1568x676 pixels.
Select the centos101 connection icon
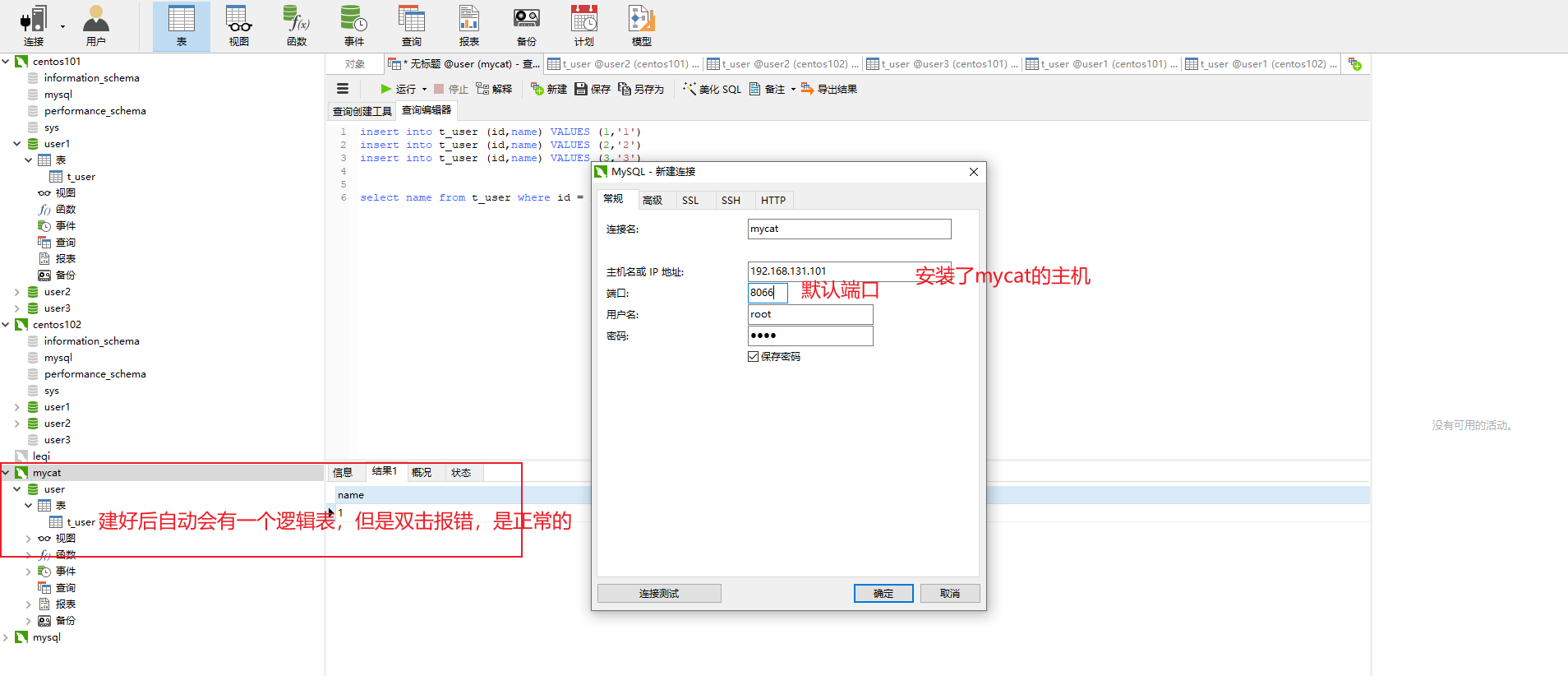(x=21, y=62)
